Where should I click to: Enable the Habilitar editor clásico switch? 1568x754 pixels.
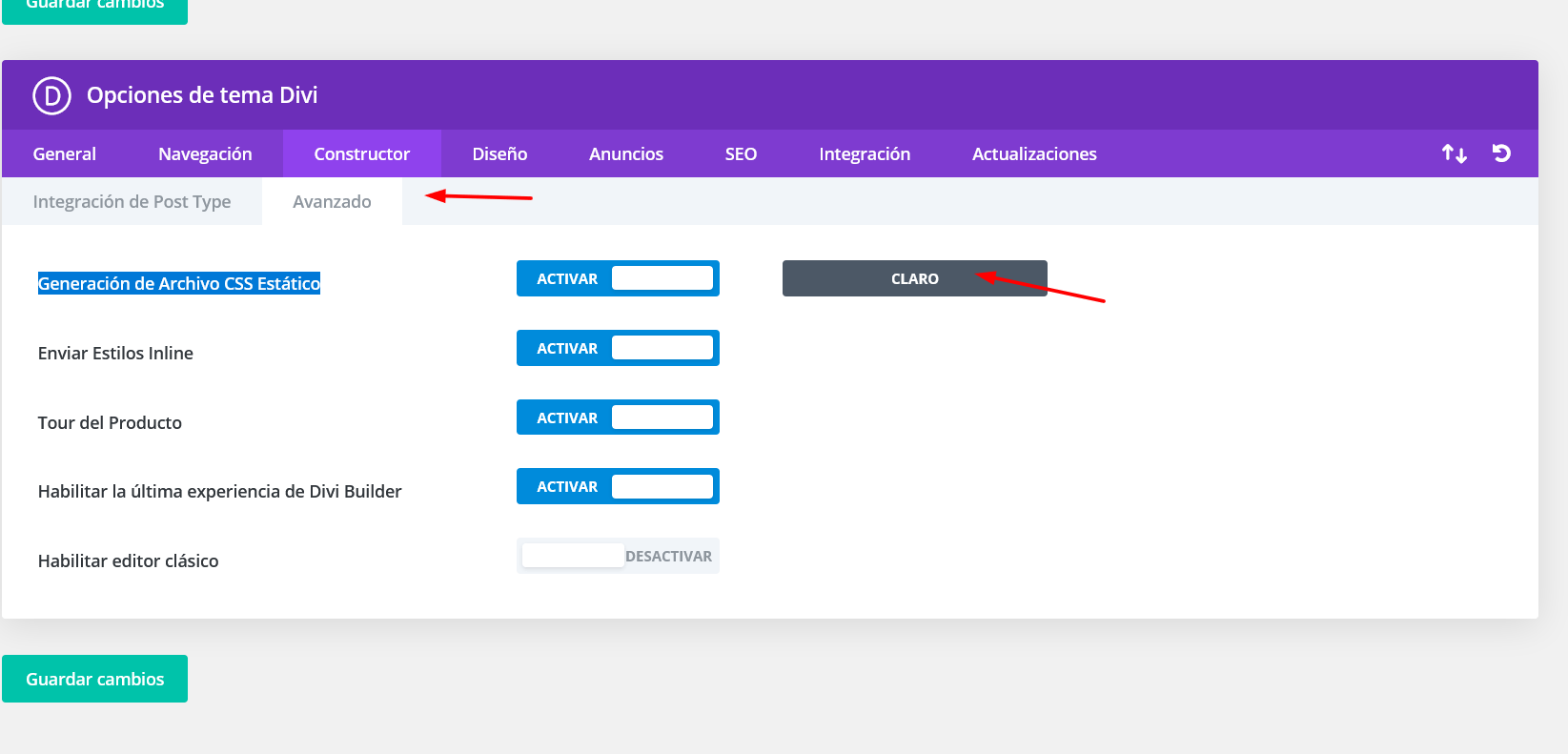click(x=618, y=556)
